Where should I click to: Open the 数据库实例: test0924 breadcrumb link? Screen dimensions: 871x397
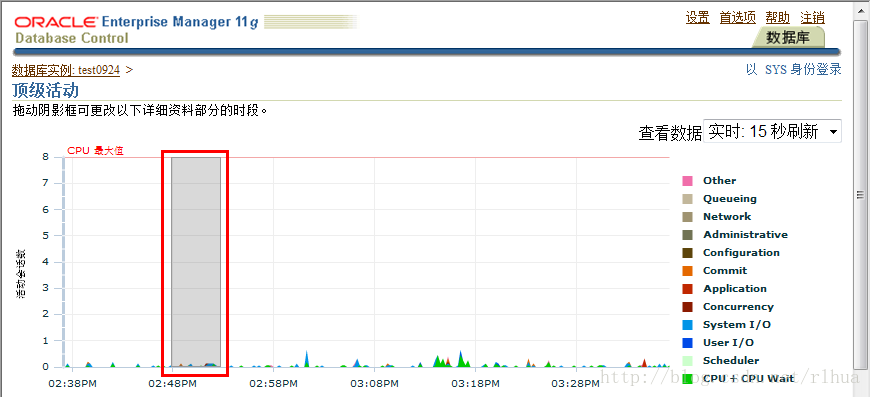coord(66,71)
